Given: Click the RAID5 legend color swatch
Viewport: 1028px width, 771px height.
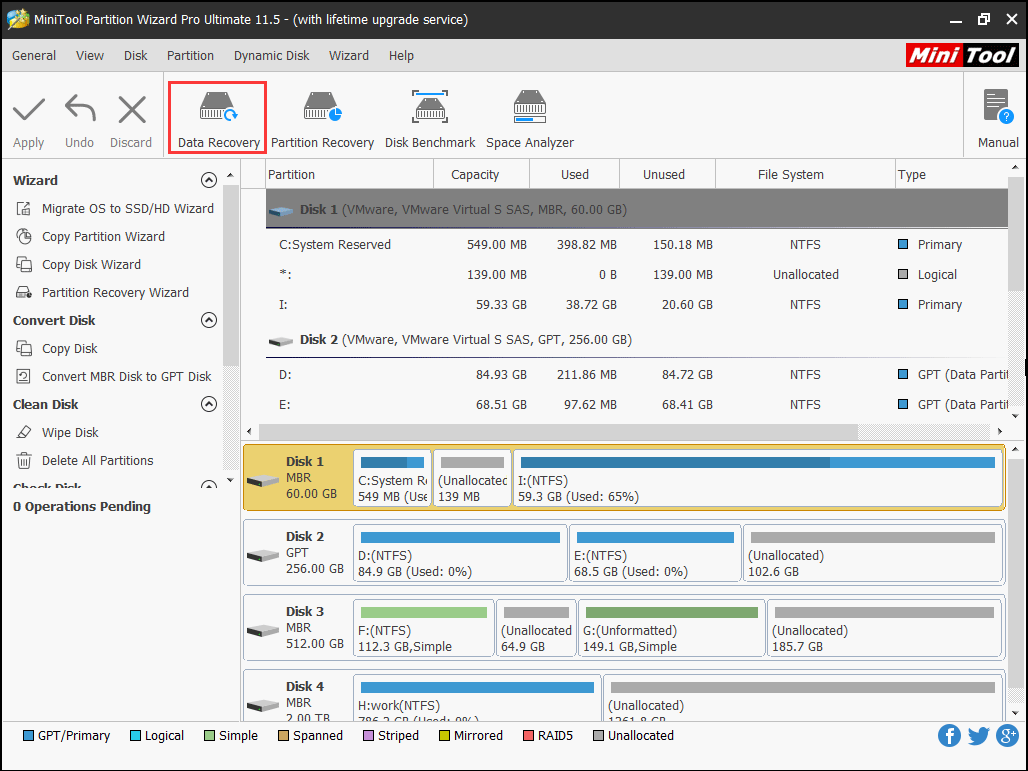Looking at the screenshot, I should click(528, 736).
